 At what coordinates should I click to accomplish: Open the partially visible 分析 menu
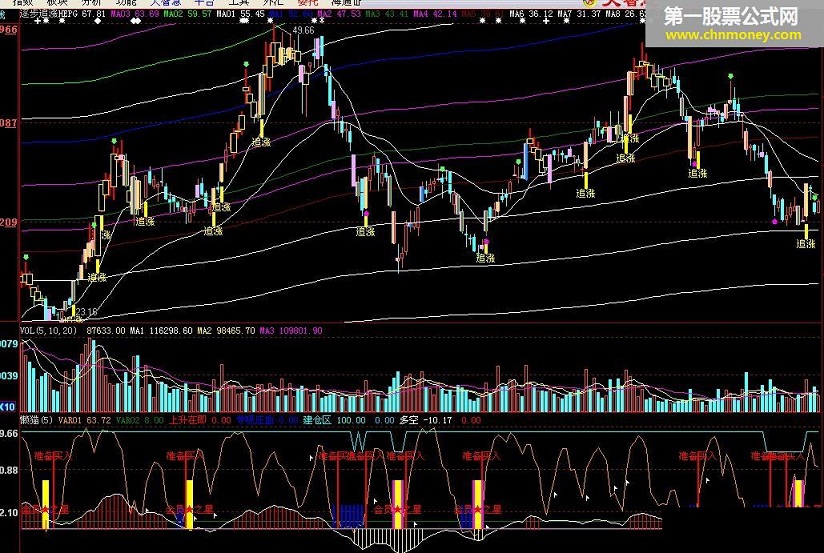coord(91,2)
